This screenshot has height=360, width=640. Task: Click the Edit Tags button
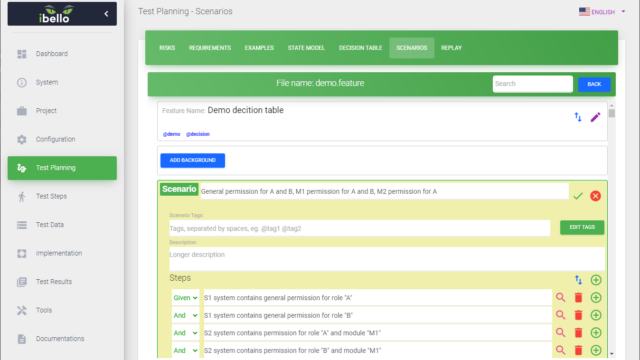pos(582,227)
